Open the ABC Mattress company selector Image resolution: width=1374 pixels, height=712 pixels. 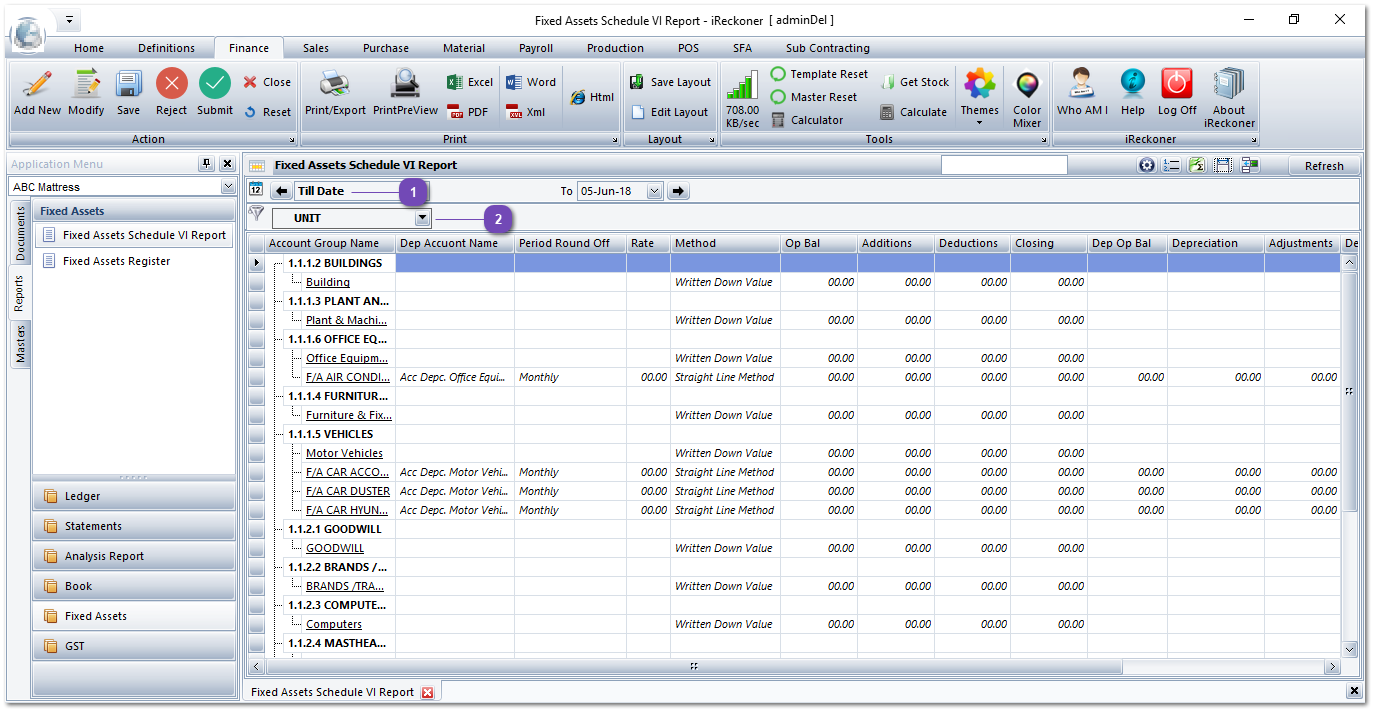[122, 186]
